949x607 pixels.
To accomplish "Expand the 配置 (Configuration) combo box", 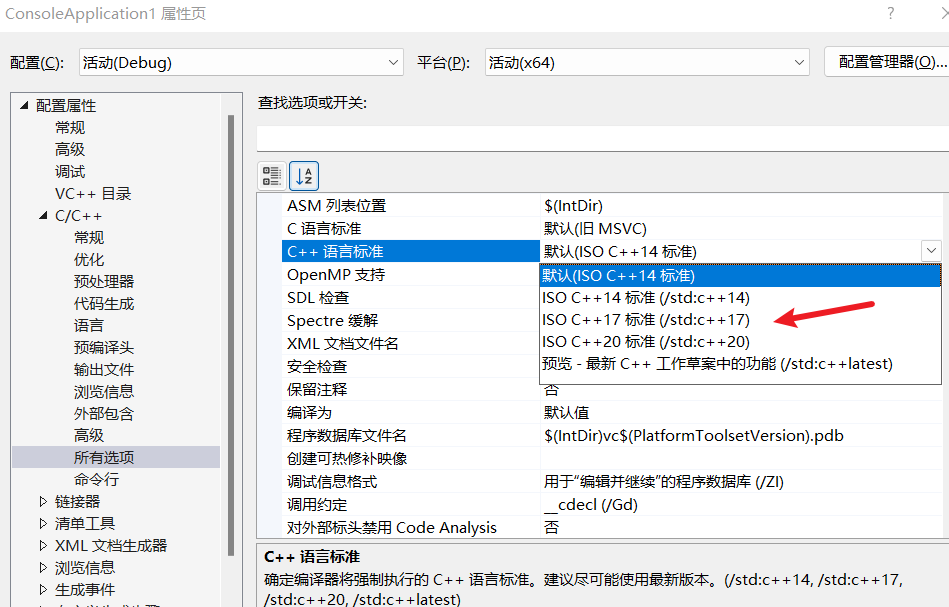I will [x=241, y=62].
